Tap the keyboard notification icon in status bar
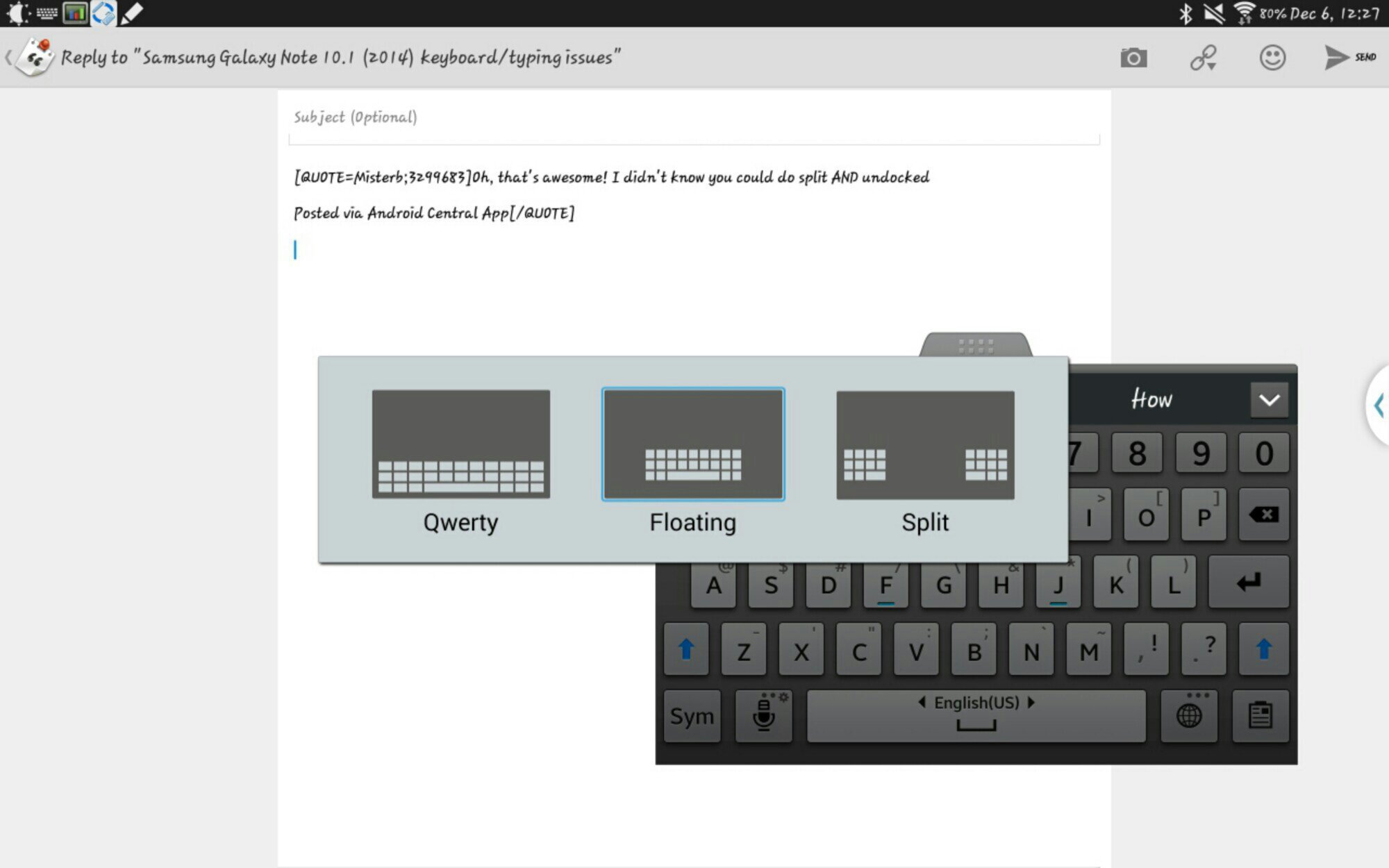 click(x=47, y=13)
